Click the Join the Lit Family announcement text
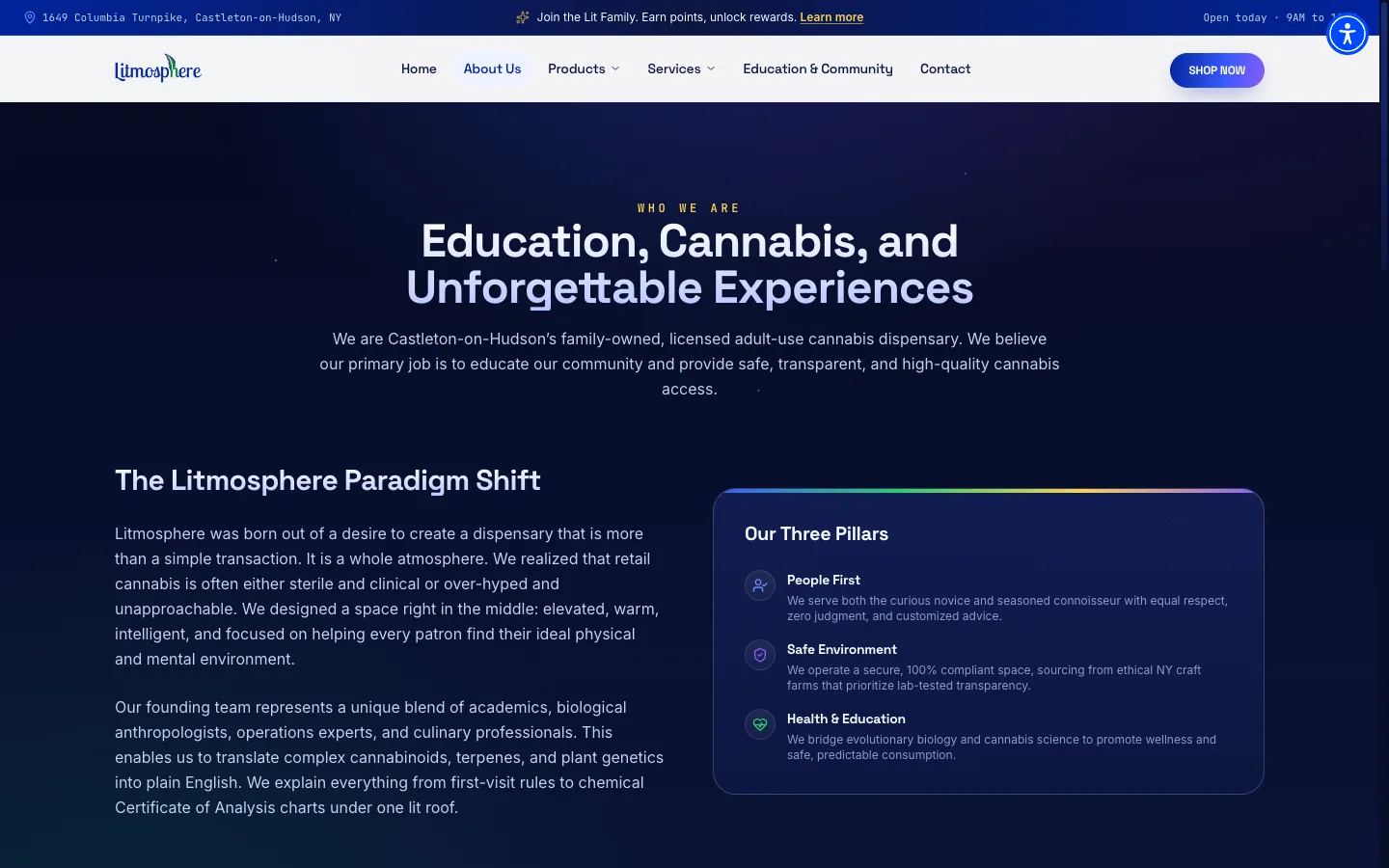The width and height of the screenshot is (1389, 868). click(667, 17)
